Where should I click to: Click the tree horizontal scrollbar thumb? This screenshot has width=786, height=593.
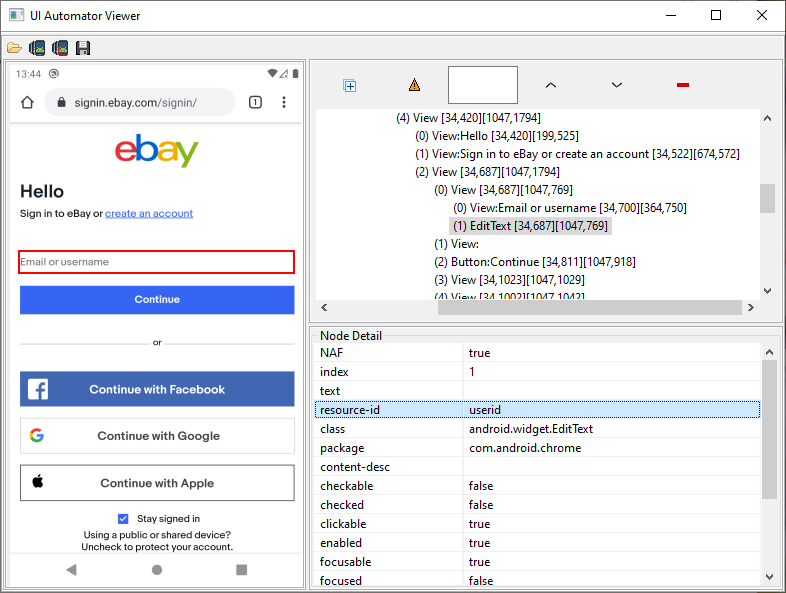590,307
